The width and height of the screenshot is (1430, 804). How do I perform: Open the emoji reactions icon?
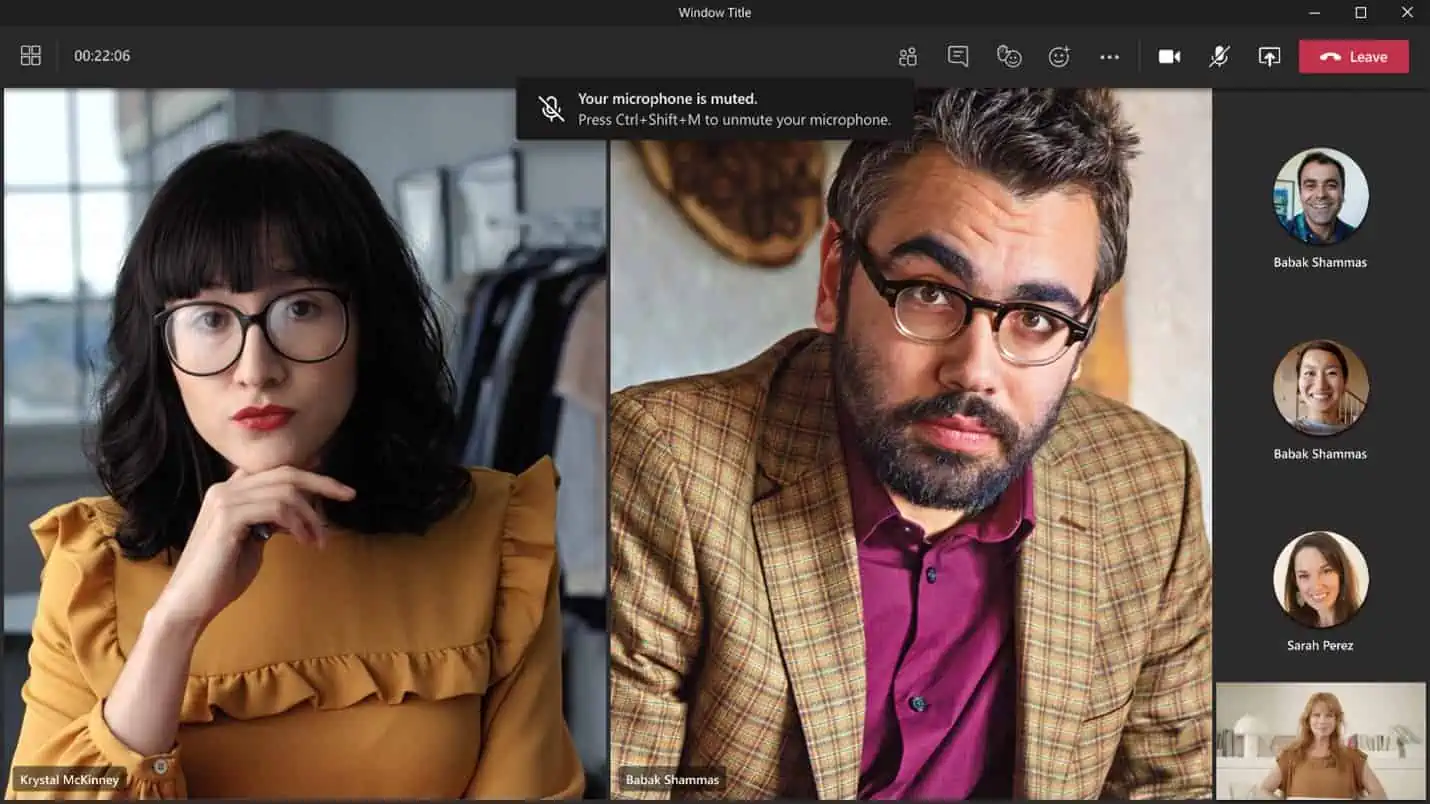[1059, 57]
